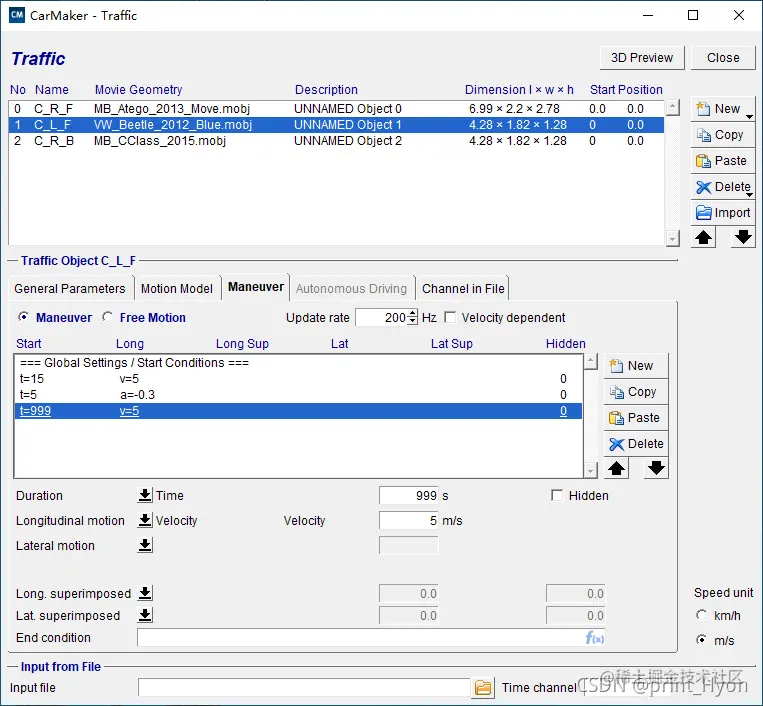Paste a traffic object

click(x=723, y=161)
